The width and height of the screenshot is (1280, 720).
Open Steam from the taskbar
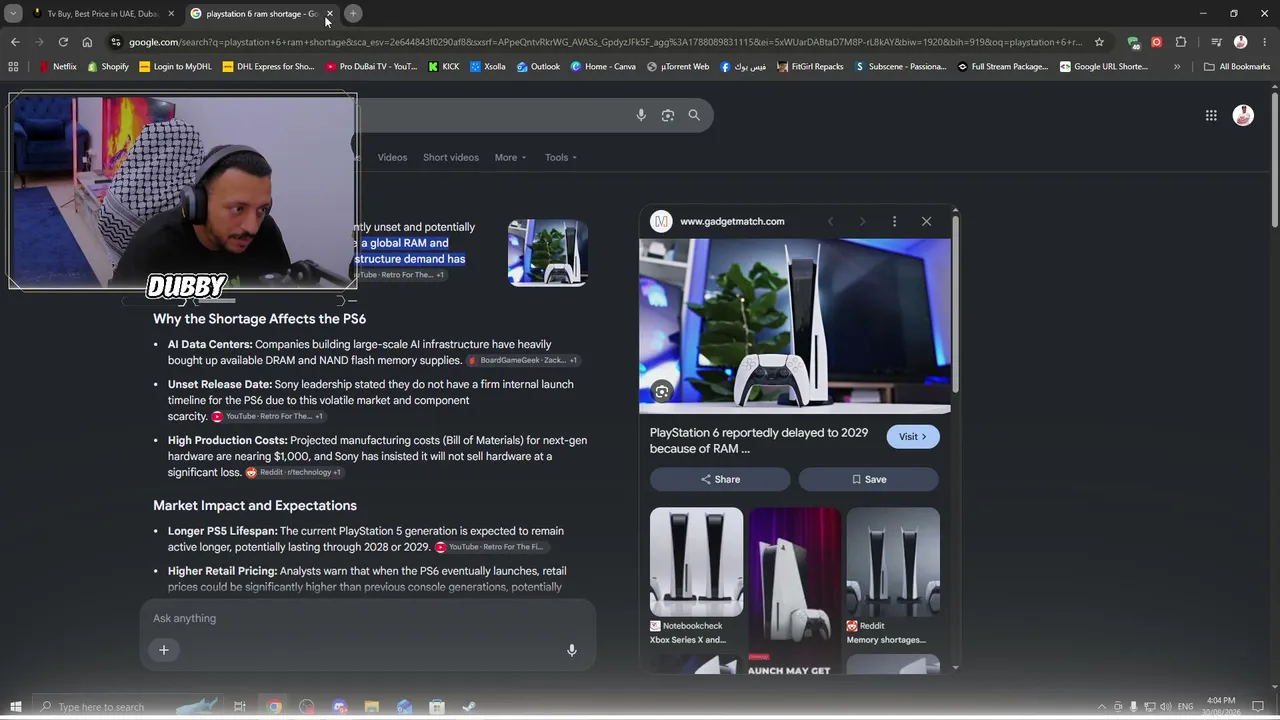(x=468, y=707)
